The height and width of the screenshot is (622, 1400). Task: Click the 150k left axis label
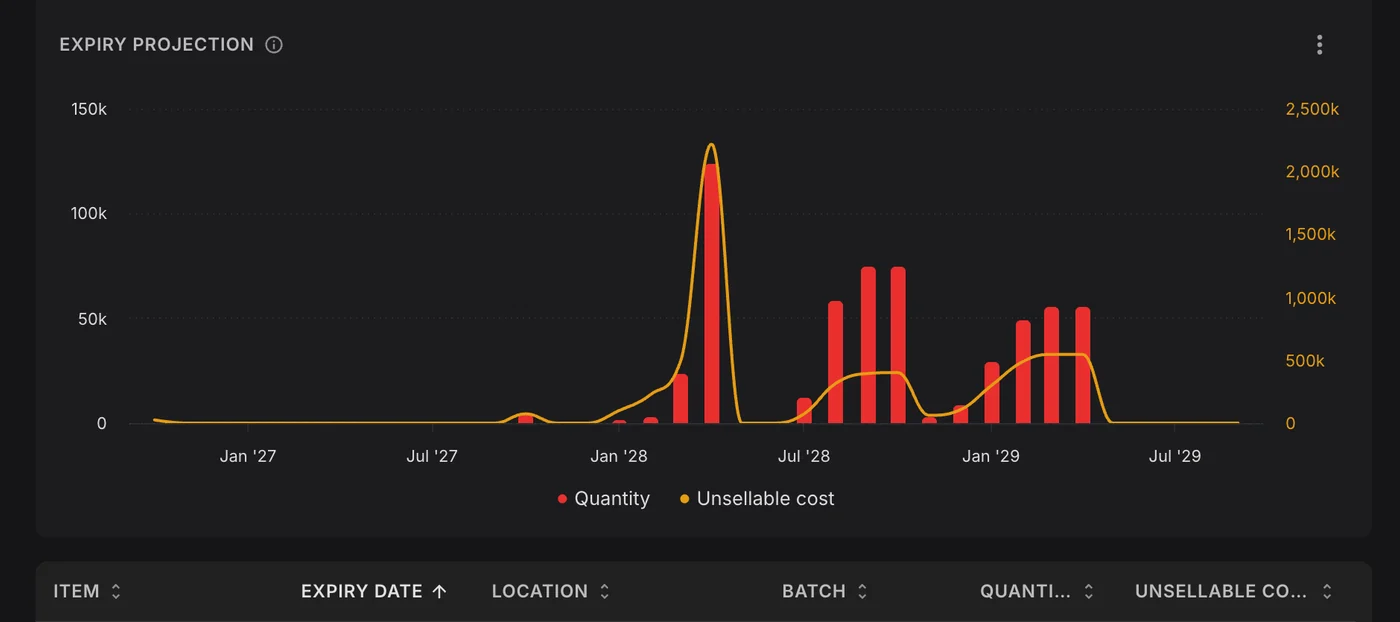click(x=89, y=108)
